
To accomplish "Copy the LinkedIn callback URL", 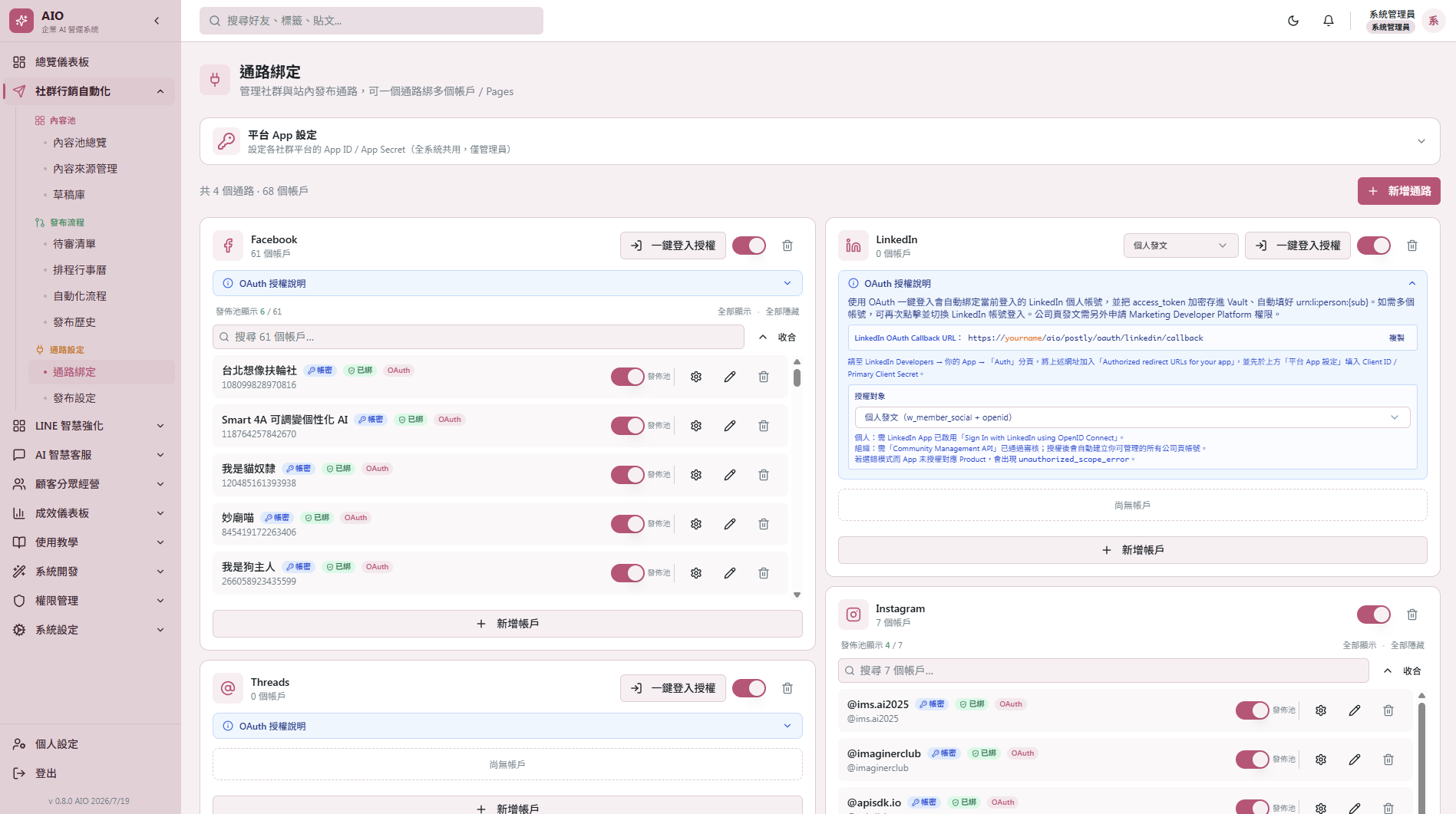I will pos(1396,338).
